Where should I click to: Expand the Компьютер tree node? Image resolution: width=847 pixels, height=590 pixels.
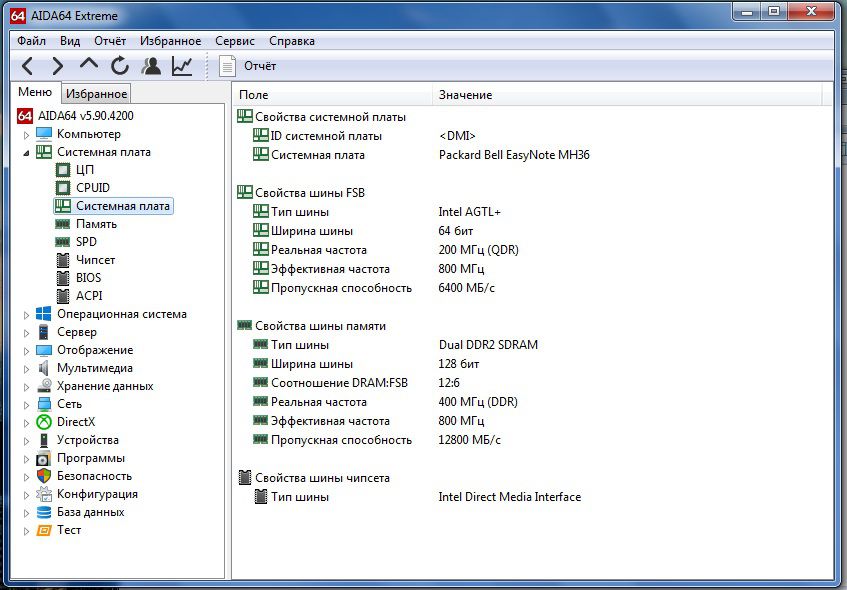point(26,135)
